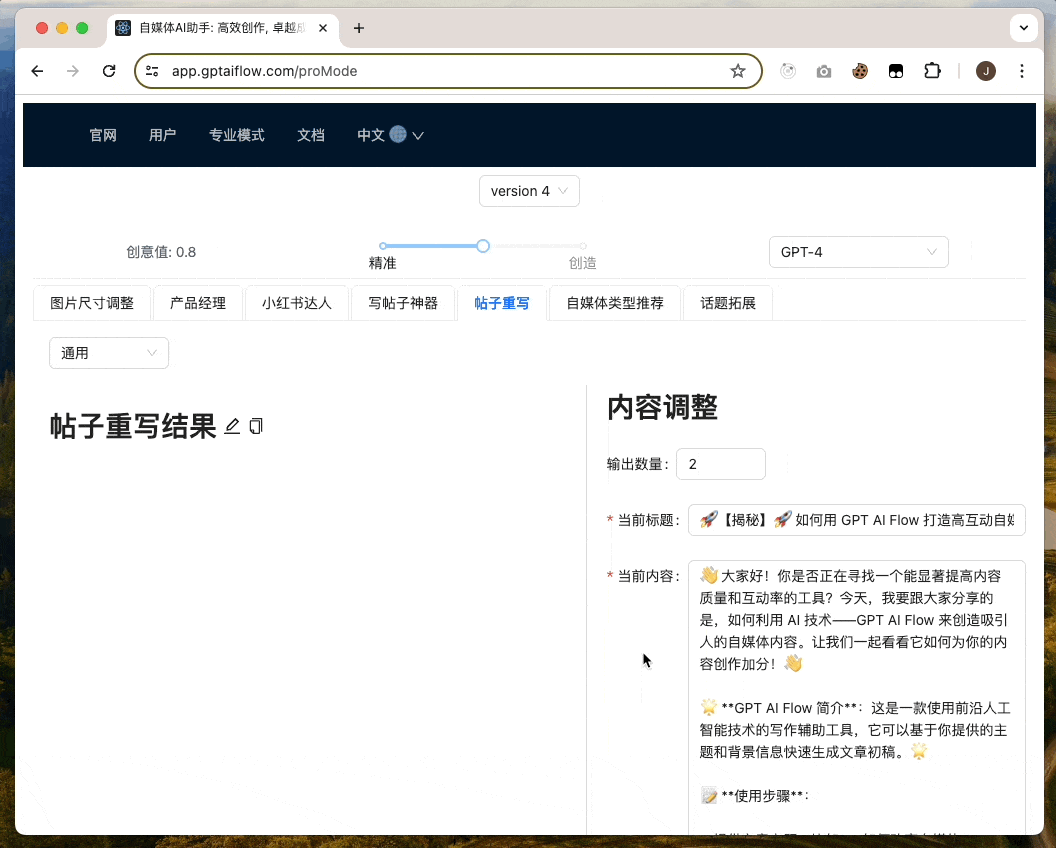Click the 当前标题 input field
This screenshot has height=848, width=1056.
pyautogui.click(x=857, y=520)
